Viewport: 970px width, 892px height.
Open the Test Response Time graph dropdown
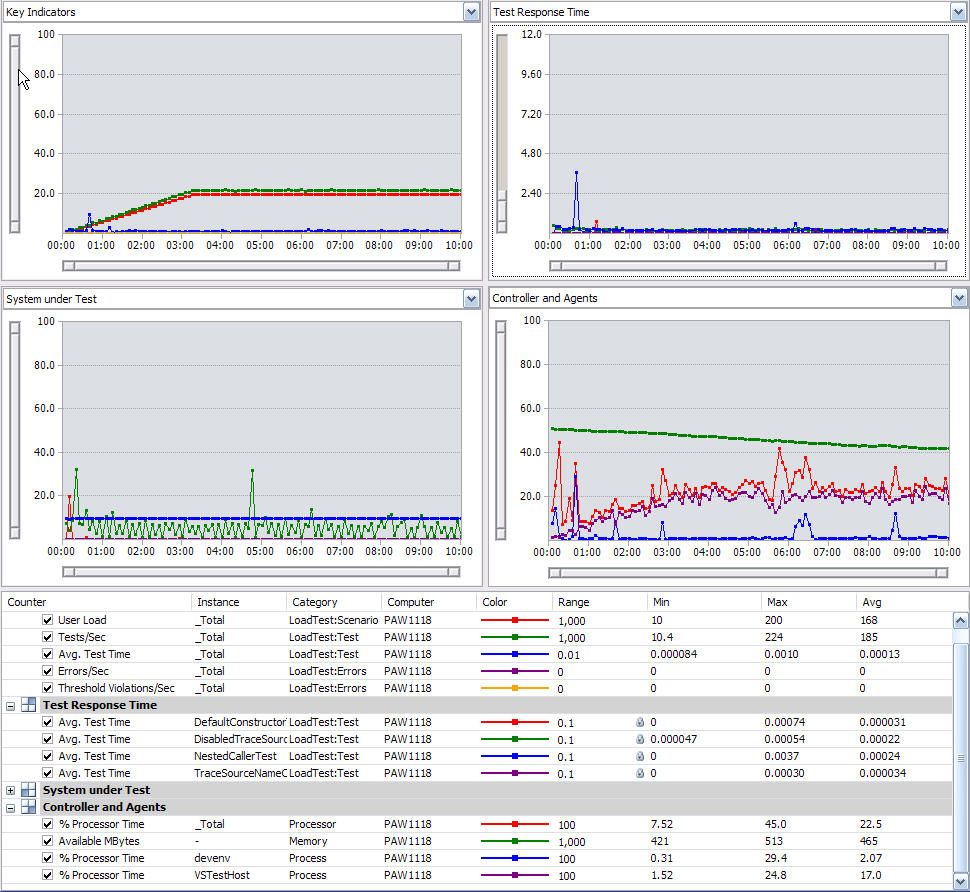pyautogui.click(x=958, y=12)
